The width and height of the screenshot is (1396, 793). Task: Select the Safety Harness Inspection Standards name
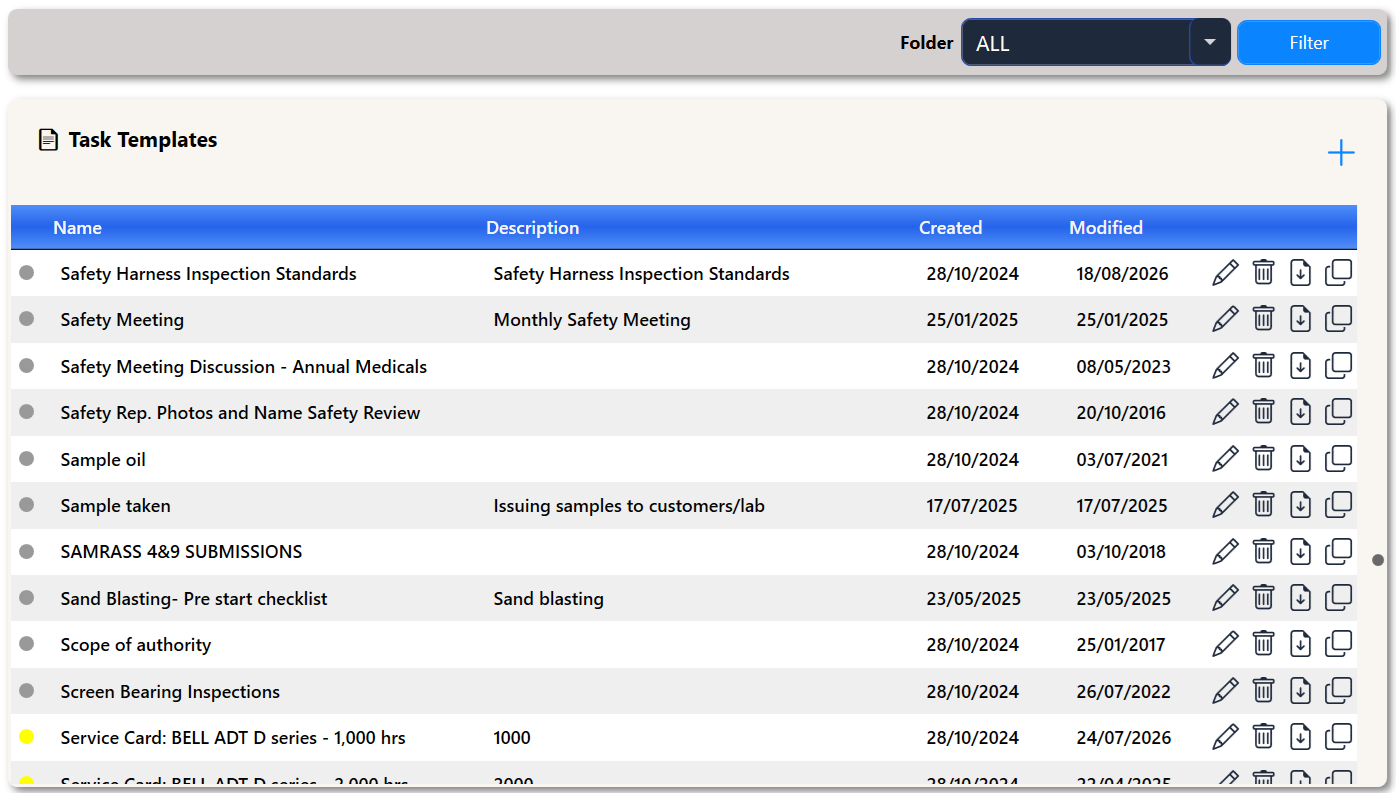tap(208, 273)
